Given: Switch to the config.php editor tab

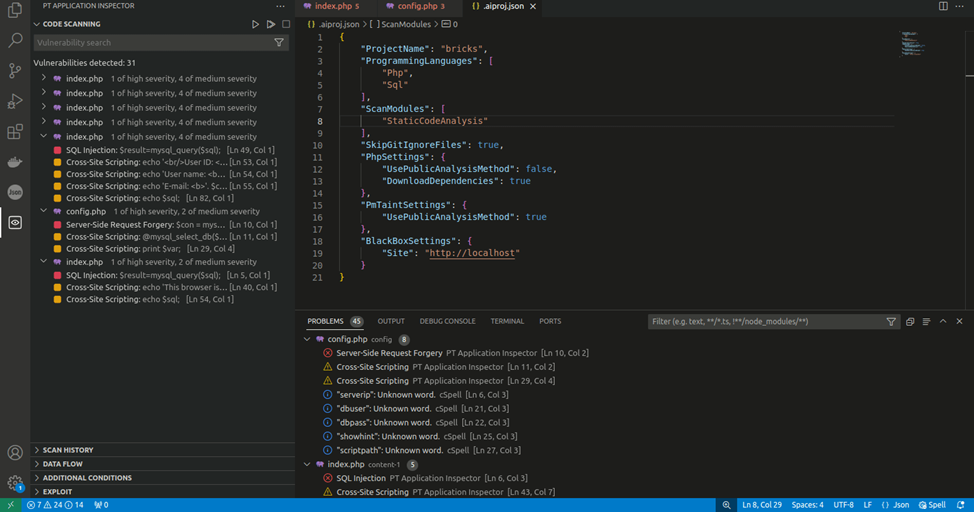Looking at the screenshot, I should 420,6.
